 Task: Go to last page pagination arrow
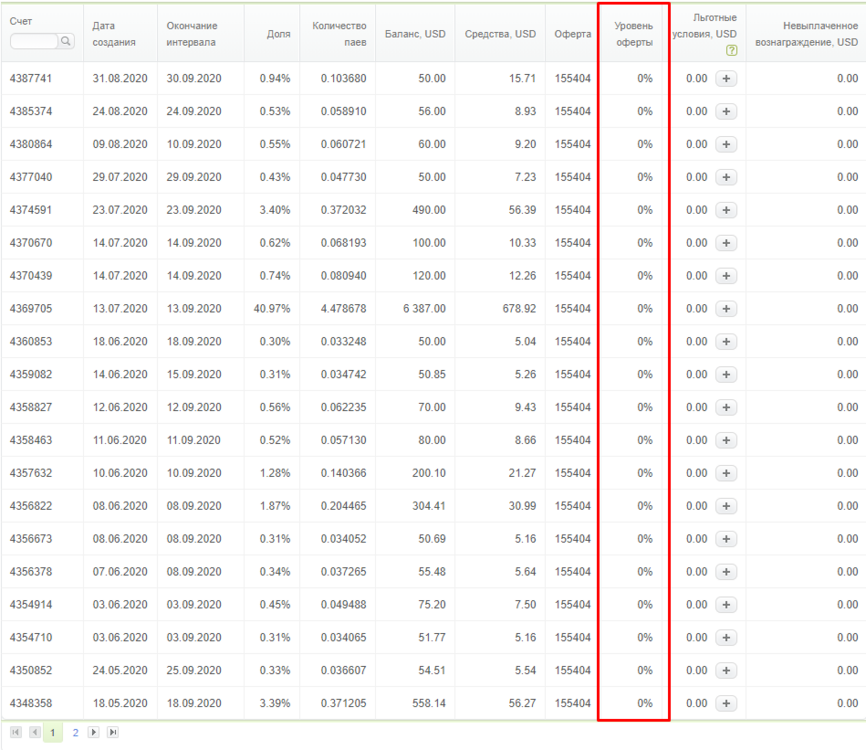113,732
